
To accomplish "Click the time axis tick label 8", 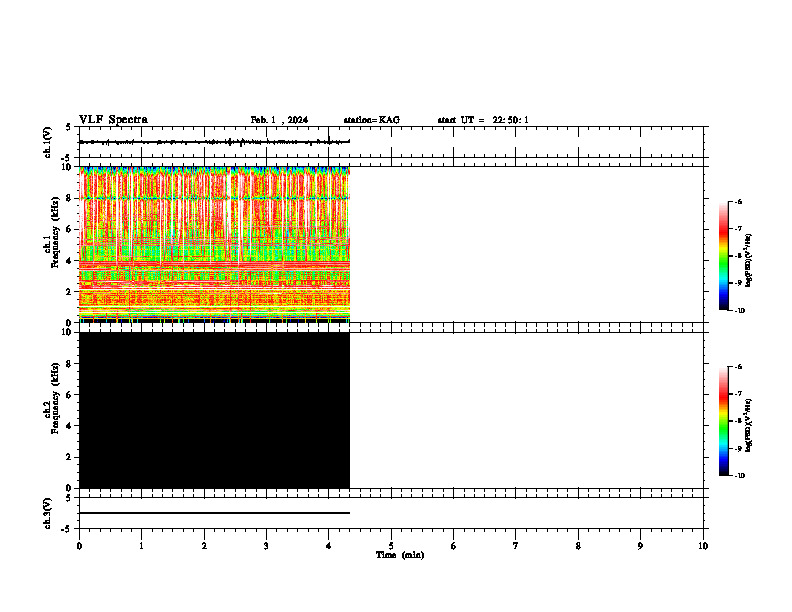I will (x=578, y=546).
